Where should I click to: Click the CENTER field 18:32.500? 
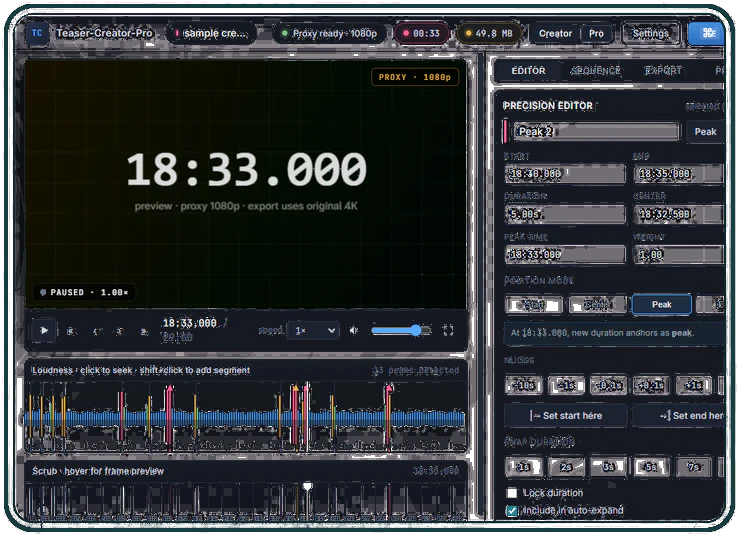point(678,214)
